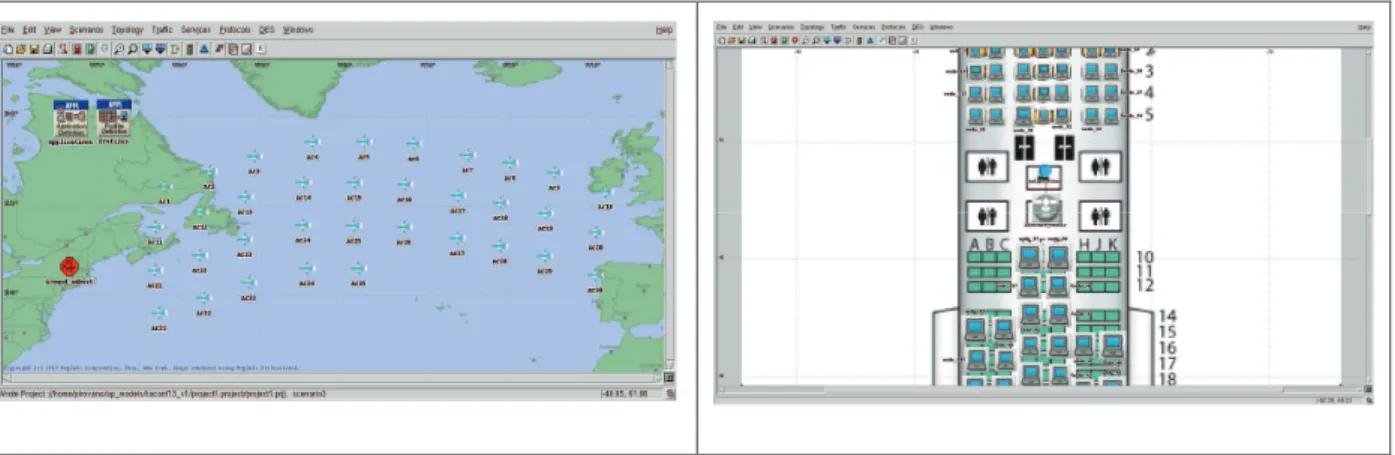Screen dimensions: 1395x455
Task: Open the Protocols menu in map window
Action: point(237,30)
